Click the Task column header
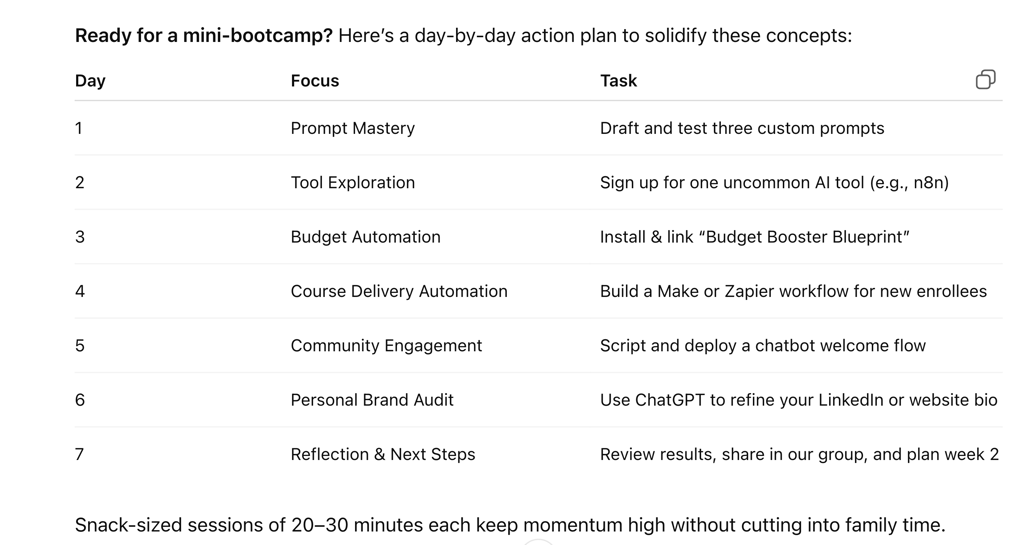Viewport: 1024px width, 545px height. click(x=618, y=81)
